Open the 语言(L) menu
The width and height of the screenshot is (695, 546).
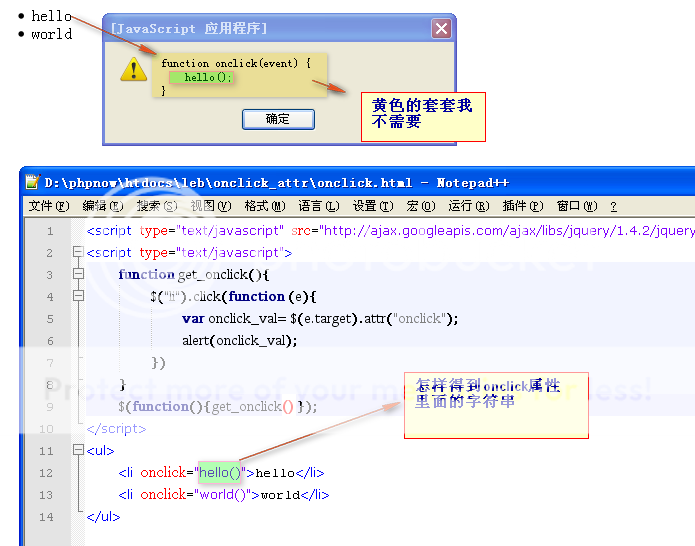(319, 206)
